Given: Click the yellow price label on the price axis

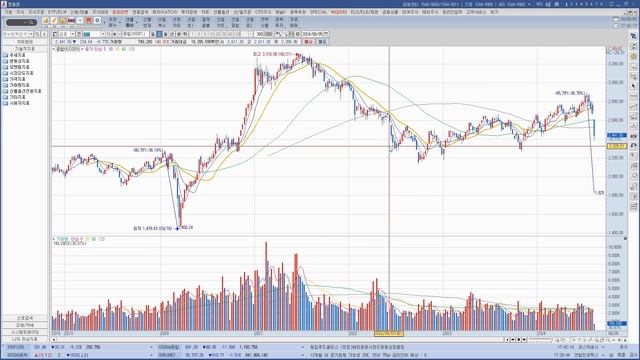Looking at the screenshot, I should (x=616, y=146).
